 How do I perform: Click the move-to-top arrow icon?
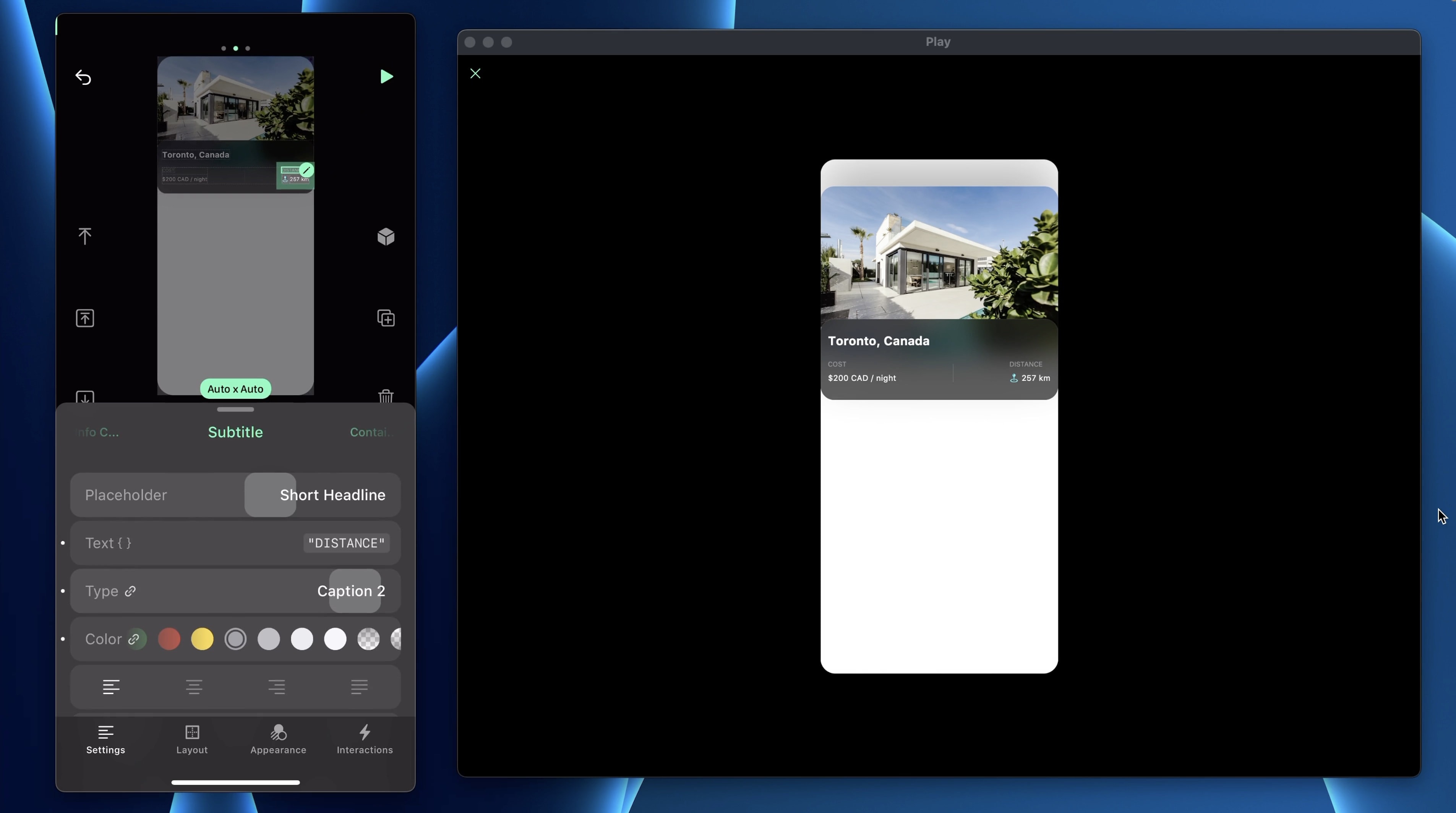(x=85, y=236)
